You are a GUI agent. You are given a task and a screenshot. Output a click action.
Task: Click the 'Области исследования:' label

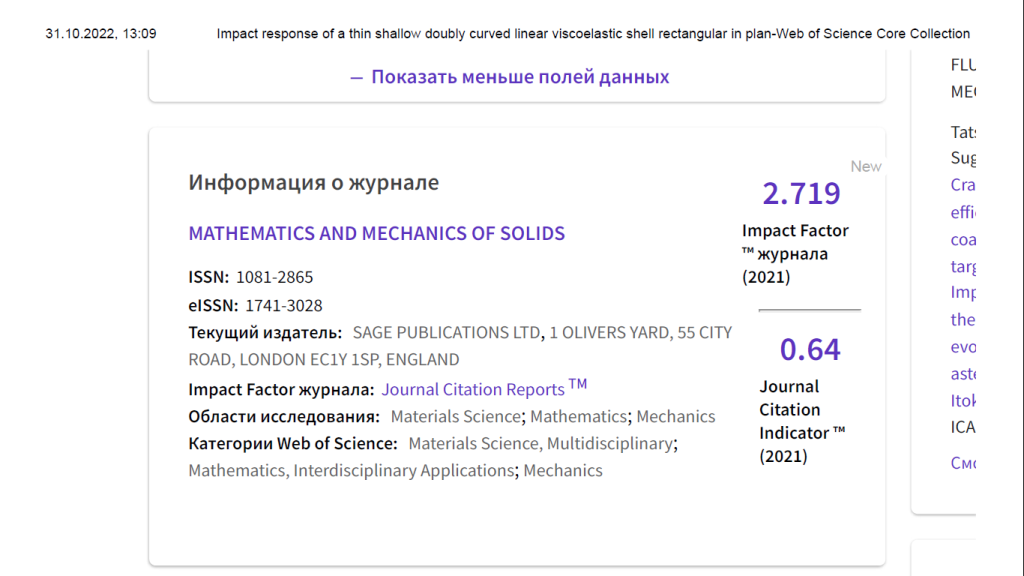[x=284, y=416]
